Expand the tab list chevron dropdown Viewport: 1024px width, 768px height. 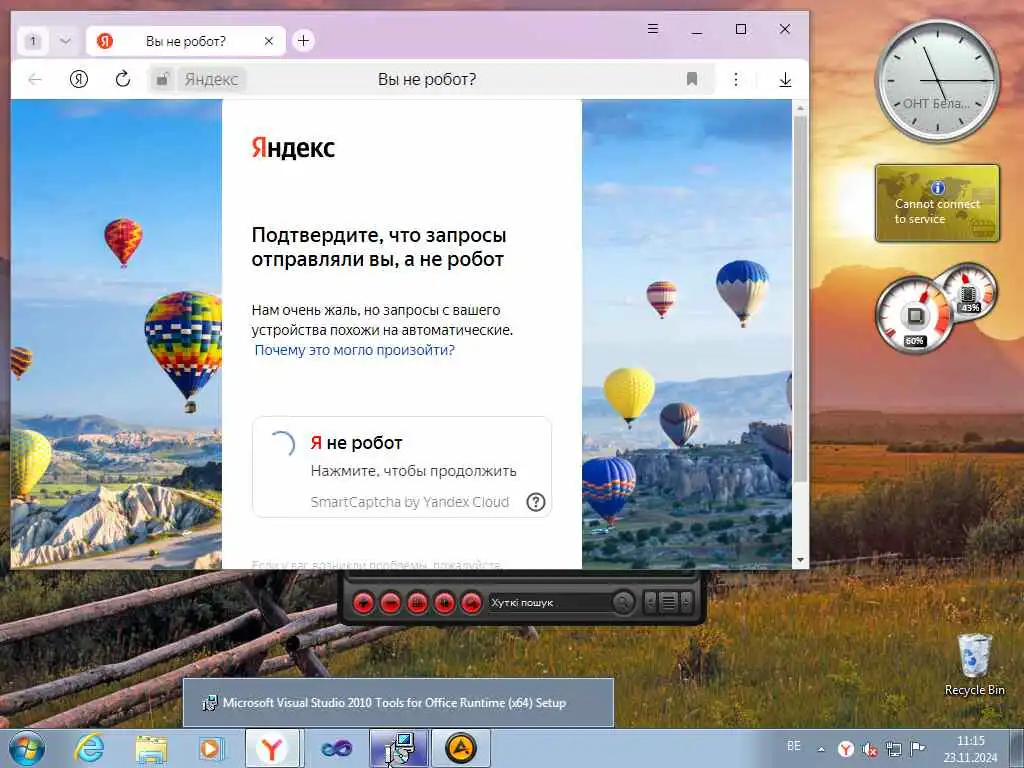click(x=65, y=41)
